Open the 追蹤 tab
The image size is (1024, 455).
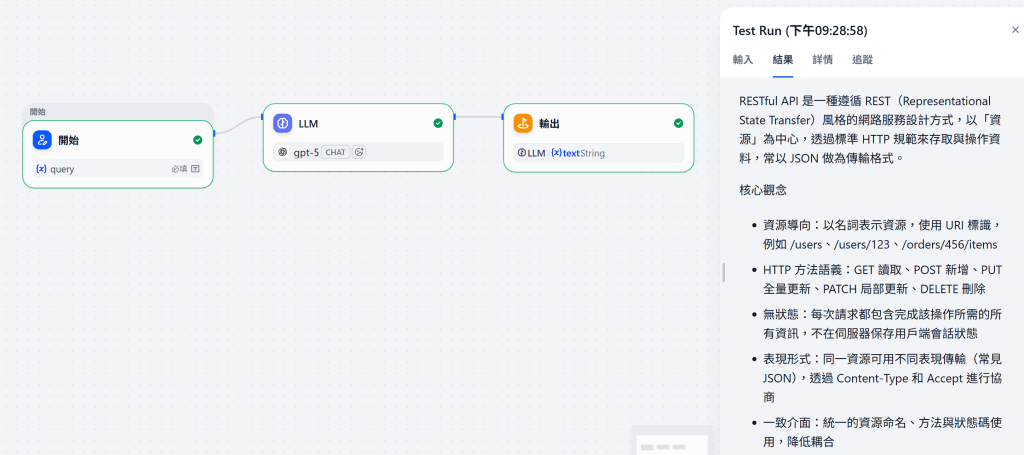[863, 59]
